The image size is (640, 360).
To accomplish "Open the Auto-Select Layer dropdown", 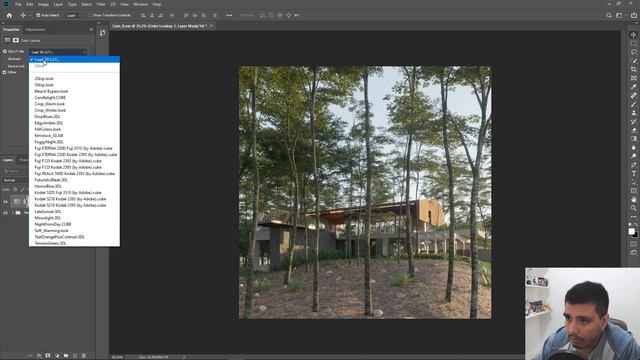I will pyautogui.click(x=73, y=15).
